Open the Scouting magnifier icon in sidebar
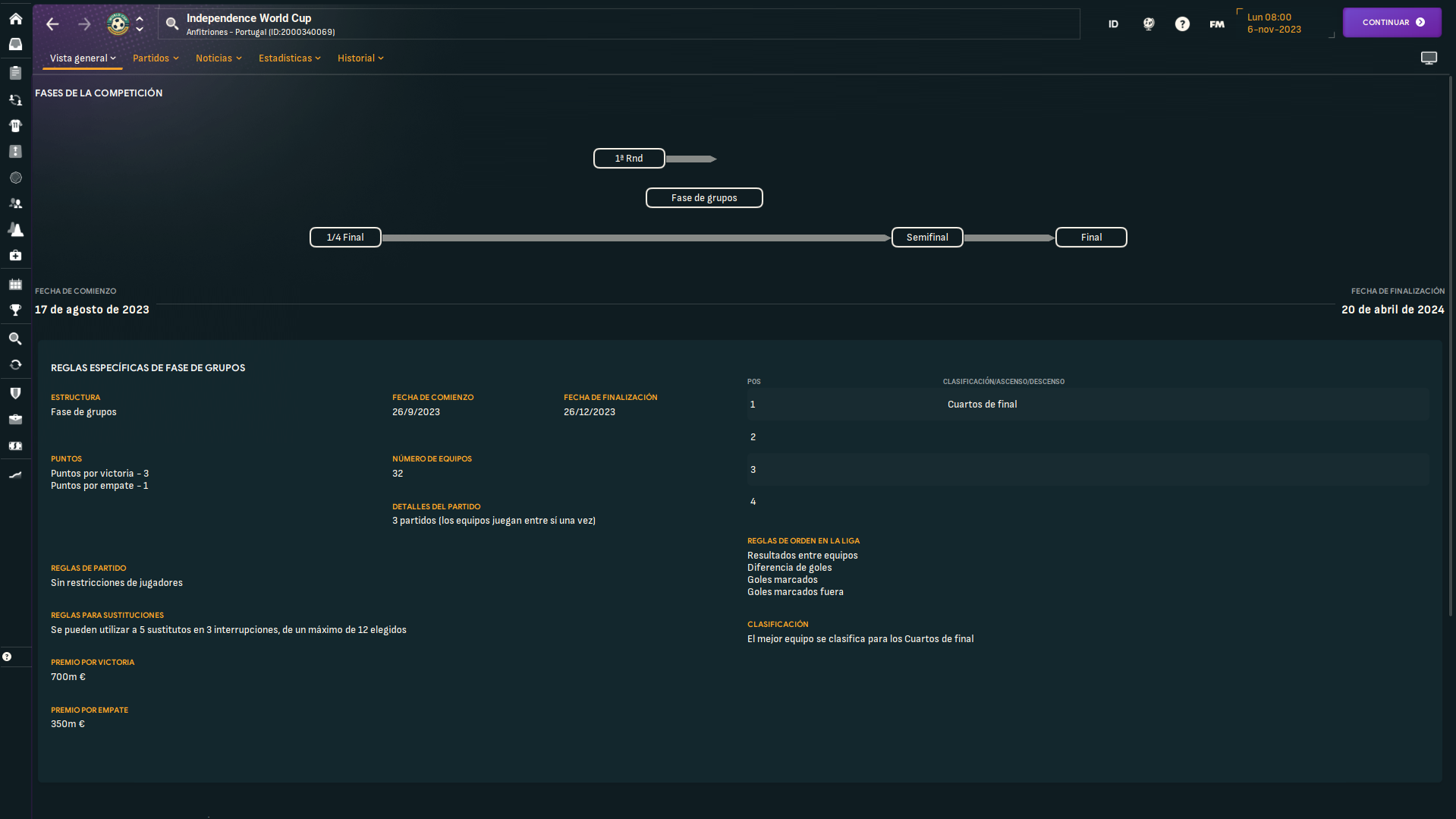Image resolution: width=1456 pixels, height=819 pixels. tap(15, 339)
